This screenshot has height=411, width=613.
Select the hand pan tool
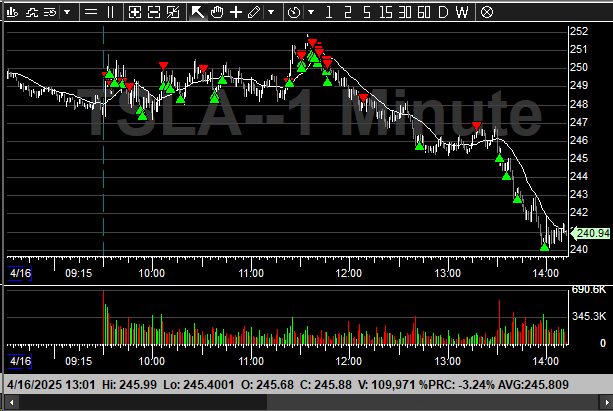pos(217,13)
